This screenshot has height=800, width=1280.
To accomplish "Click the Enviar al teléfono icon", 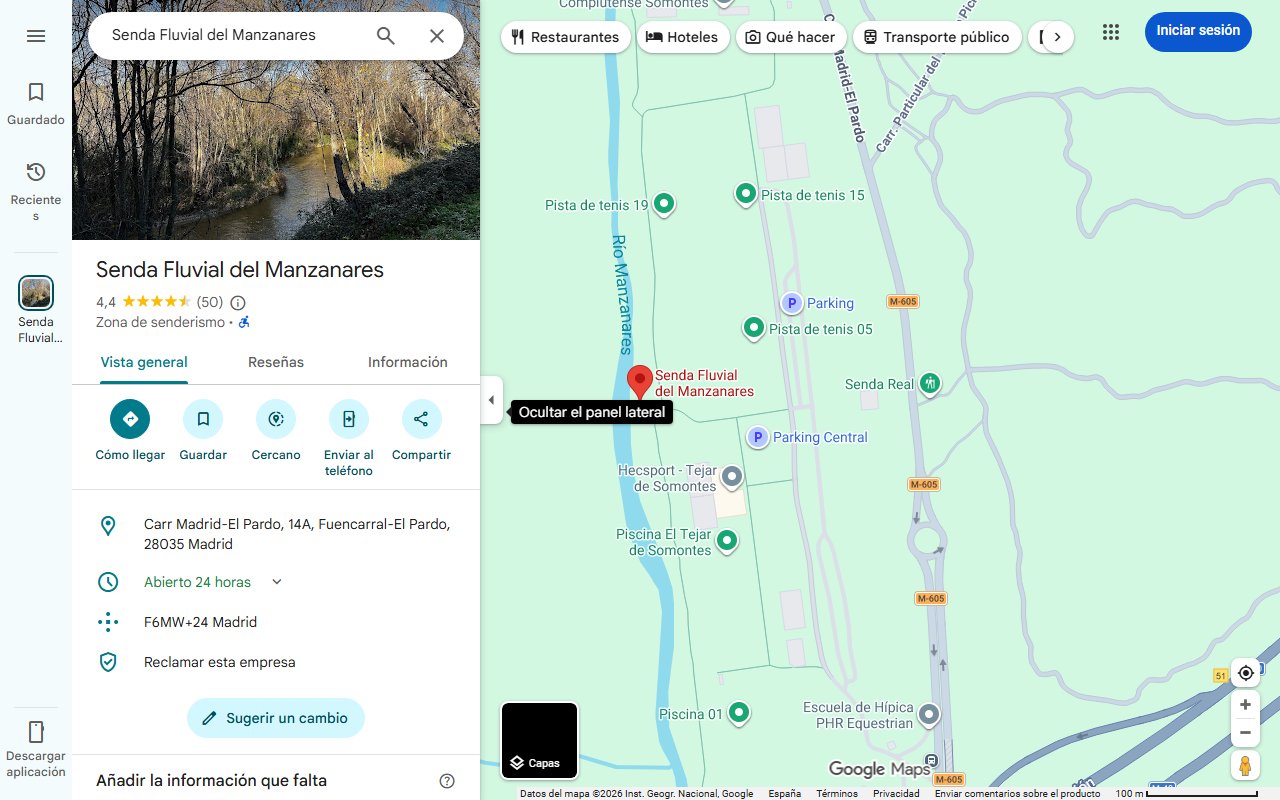I will tap(348, 418).
